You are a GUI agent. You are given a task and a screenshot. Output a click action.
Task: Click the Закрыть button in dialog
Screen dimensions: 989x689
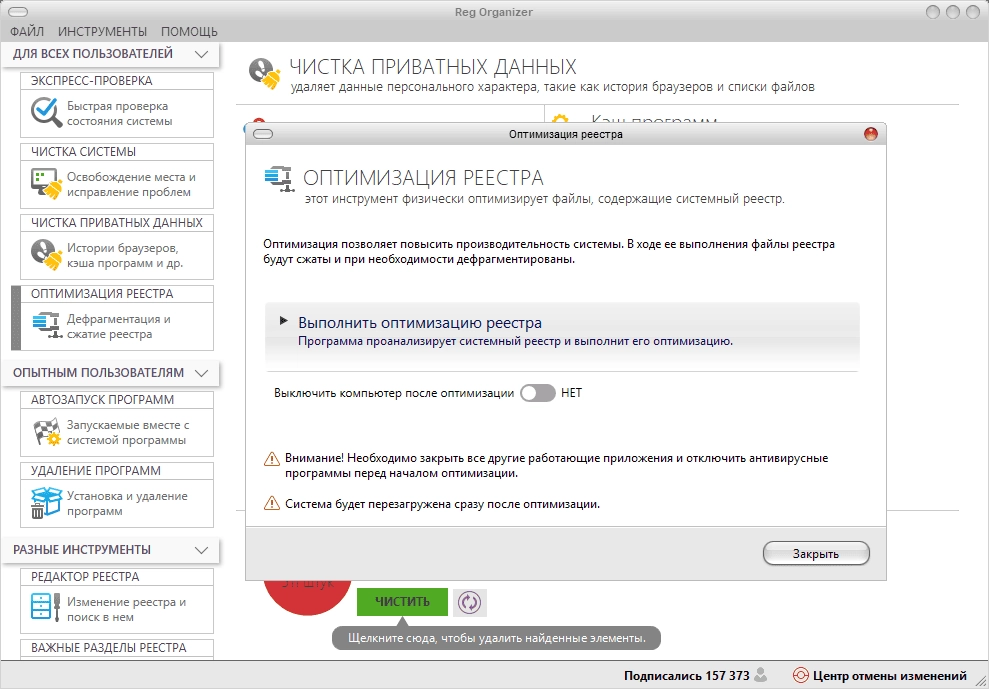click(816, 554)
